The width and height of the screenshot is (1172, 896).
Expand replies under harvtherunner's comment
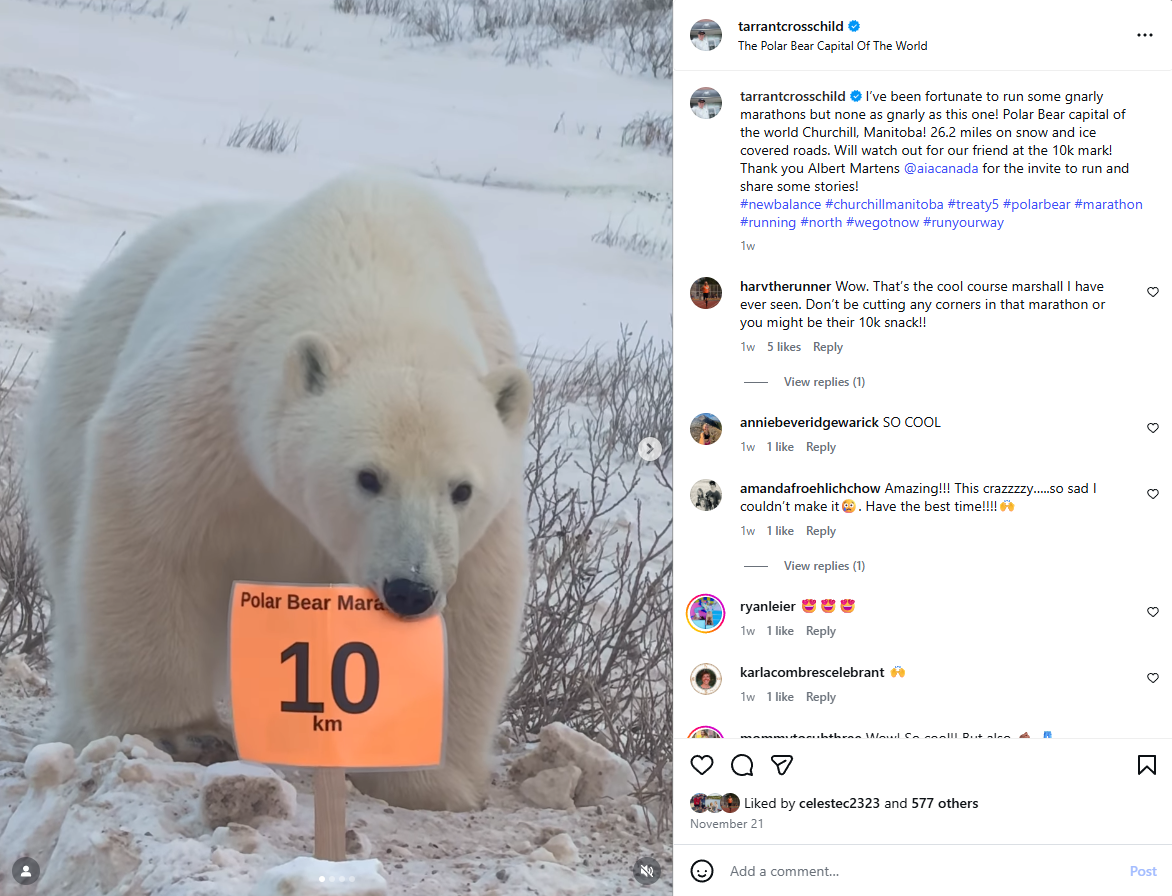[x=824, y=382]
